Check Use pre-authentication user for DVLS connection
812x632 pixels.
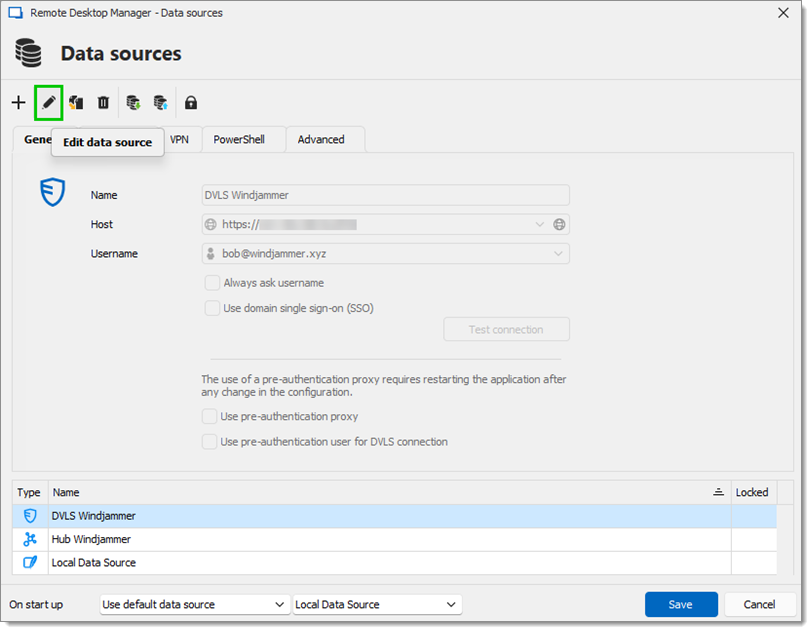pyautogui.click(x=209, y=442)
